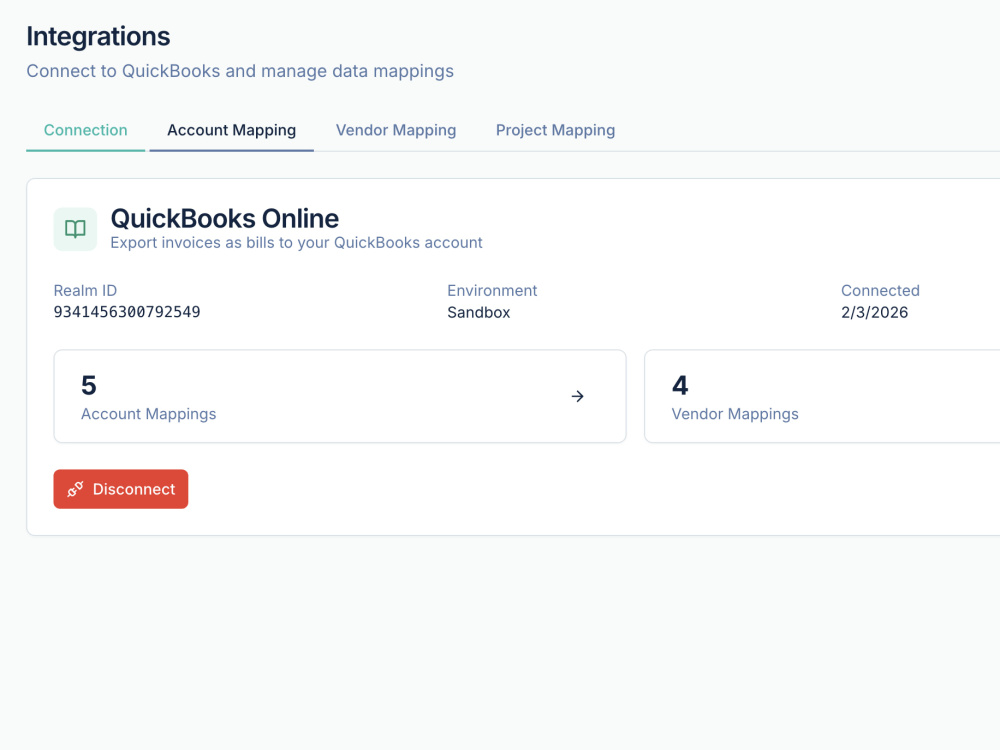Click the QuickBooks Online heading
The height and width of the screenshot is (750, 1000).
point(224,219)
